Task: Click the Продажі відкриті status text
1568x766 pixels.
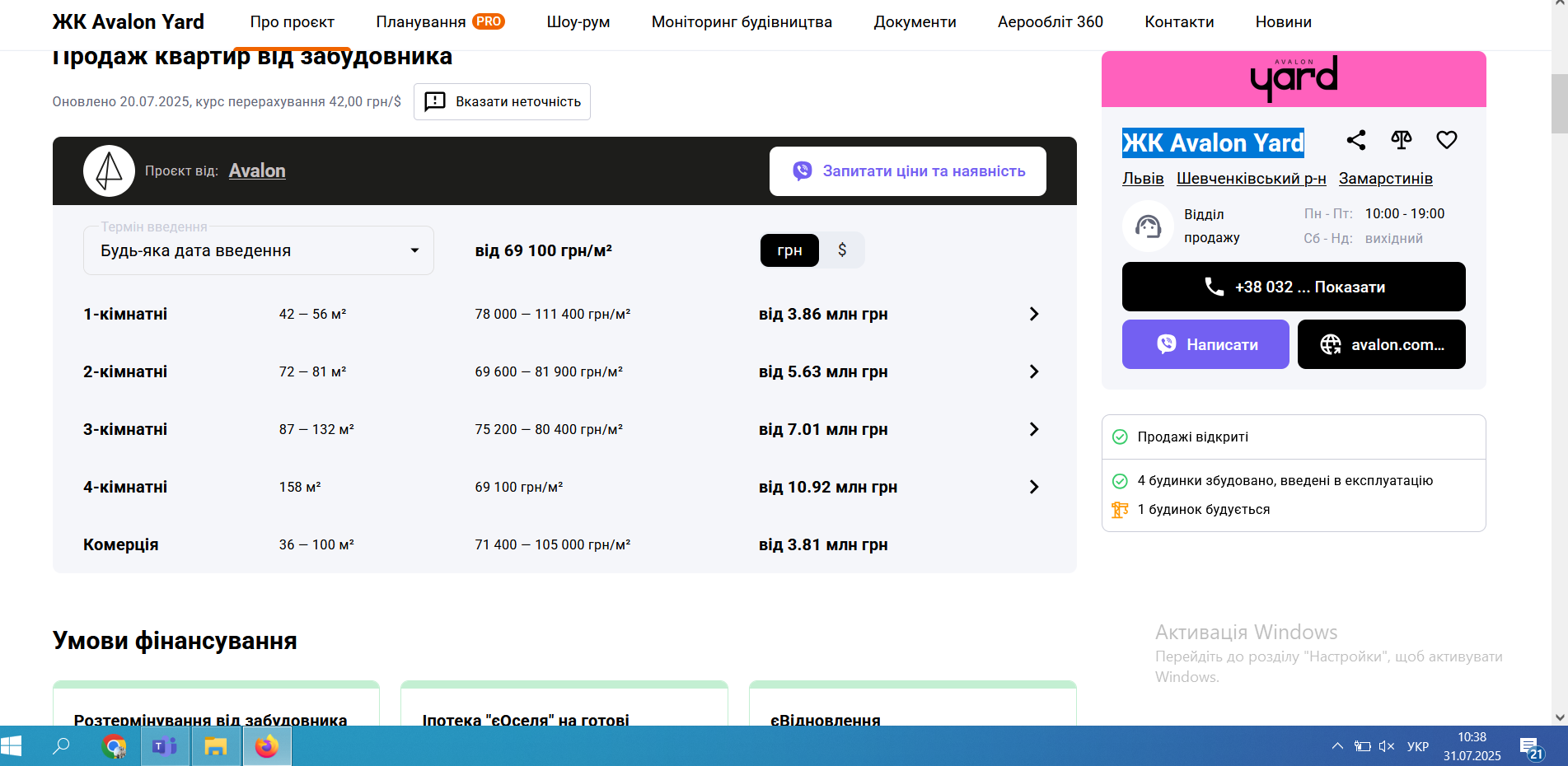Action: [1192, 437]
